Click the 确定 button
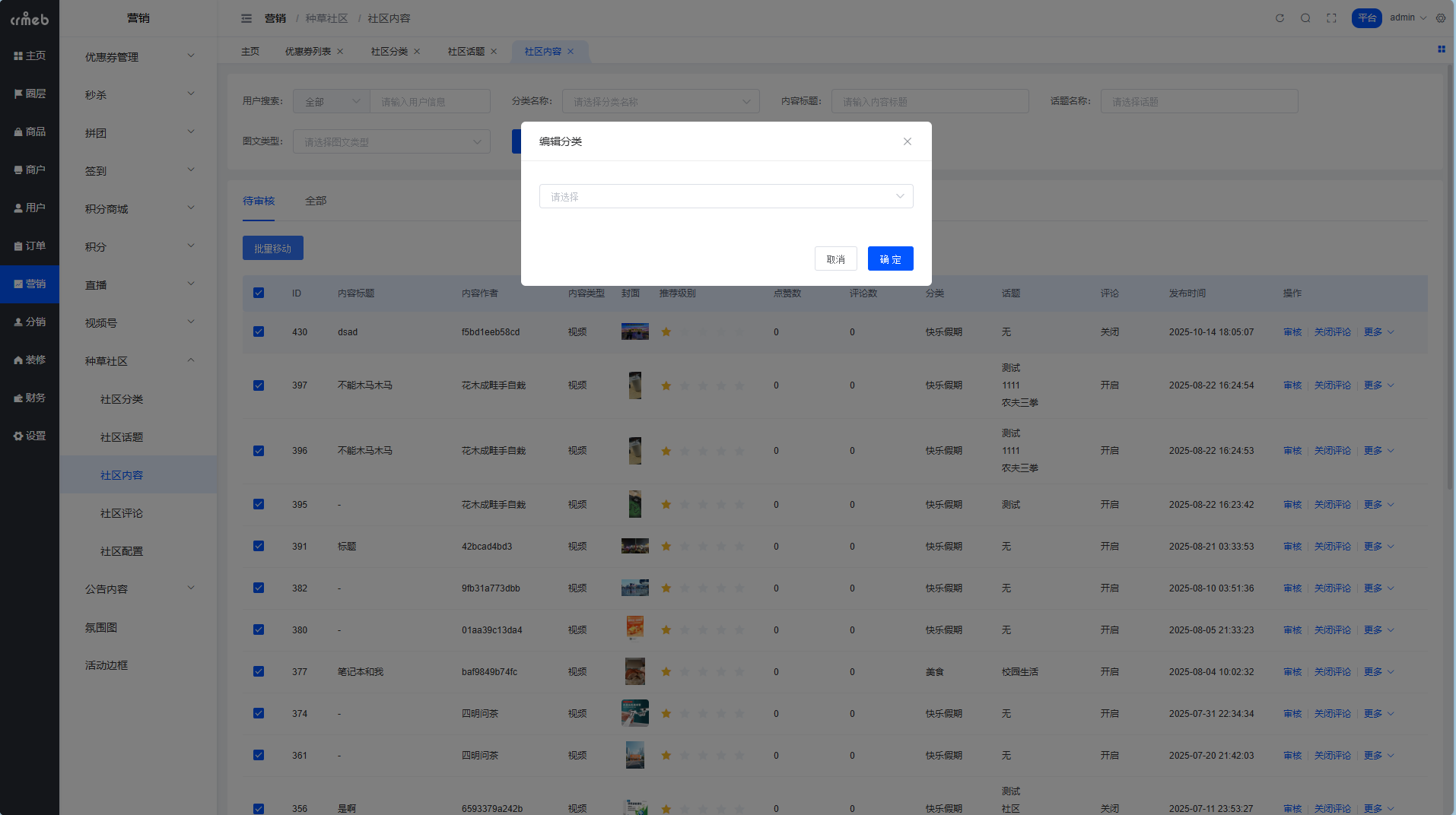The width and height of the screenshot is (1456, 815). click(x=890, y=259)
